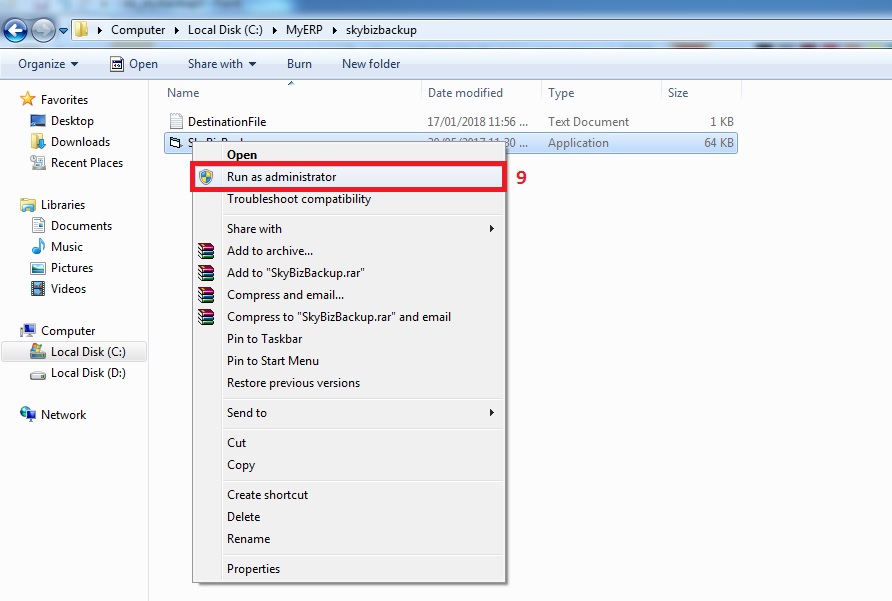Open the Music library in sidebar
The height and width of the screenshot is (601, 892).
coord(66,247)
